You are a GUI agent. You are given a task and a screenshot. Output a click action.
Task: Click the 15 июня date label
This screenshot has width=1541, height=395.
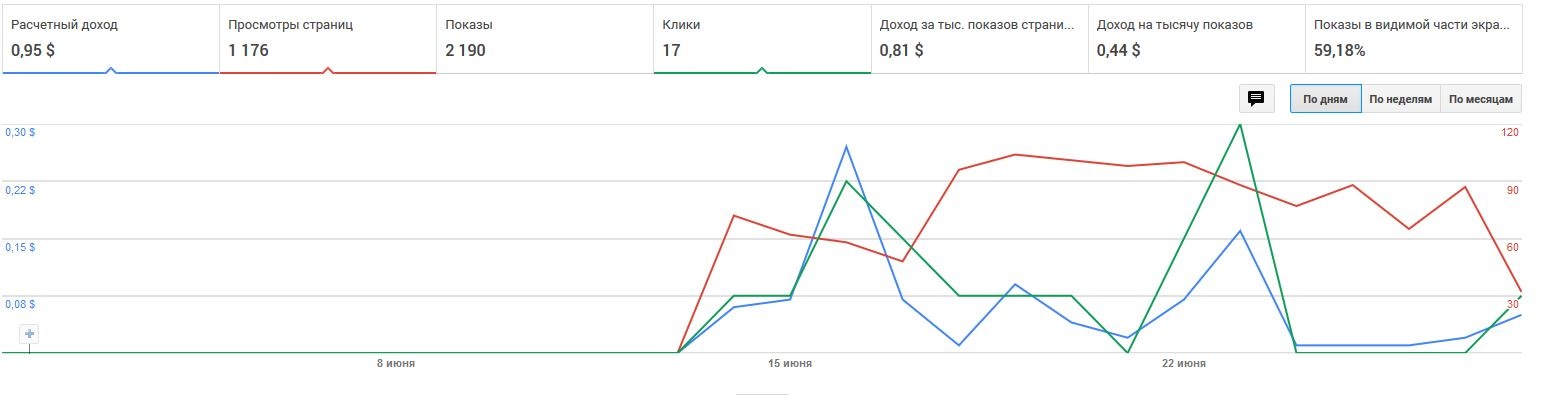[x=790, y=364]
